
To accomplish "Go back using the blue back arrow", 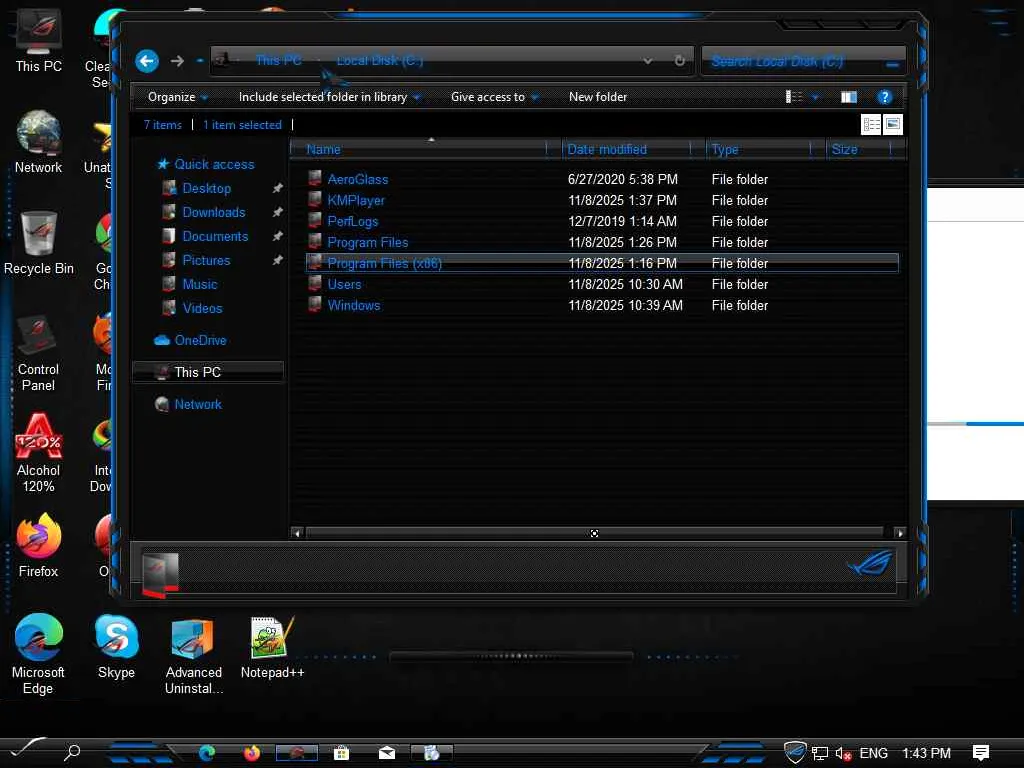I will pos(147,61).
